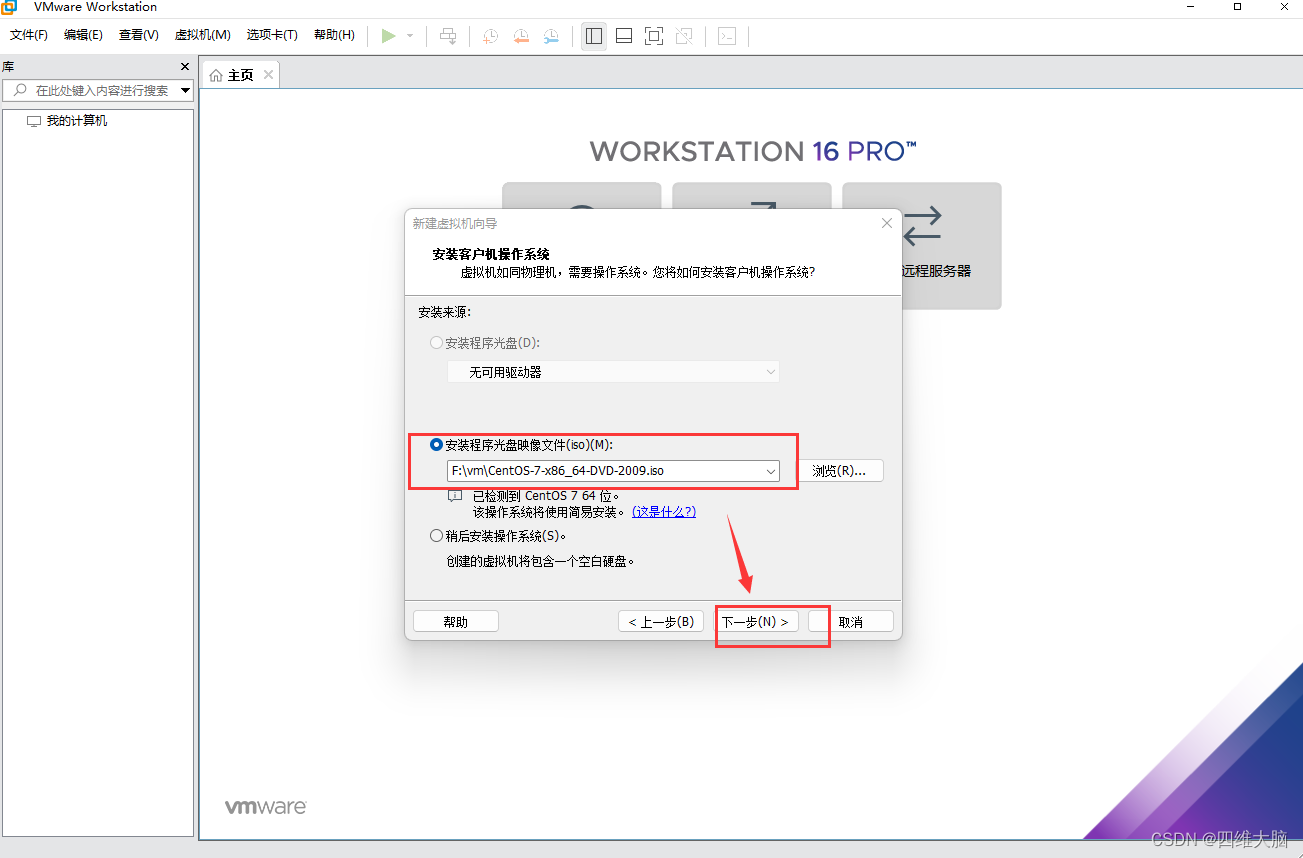The width and height of the screenshot is (1303, 858).
Task: Open the 帮助(H) menu
Action: [334, 35]
